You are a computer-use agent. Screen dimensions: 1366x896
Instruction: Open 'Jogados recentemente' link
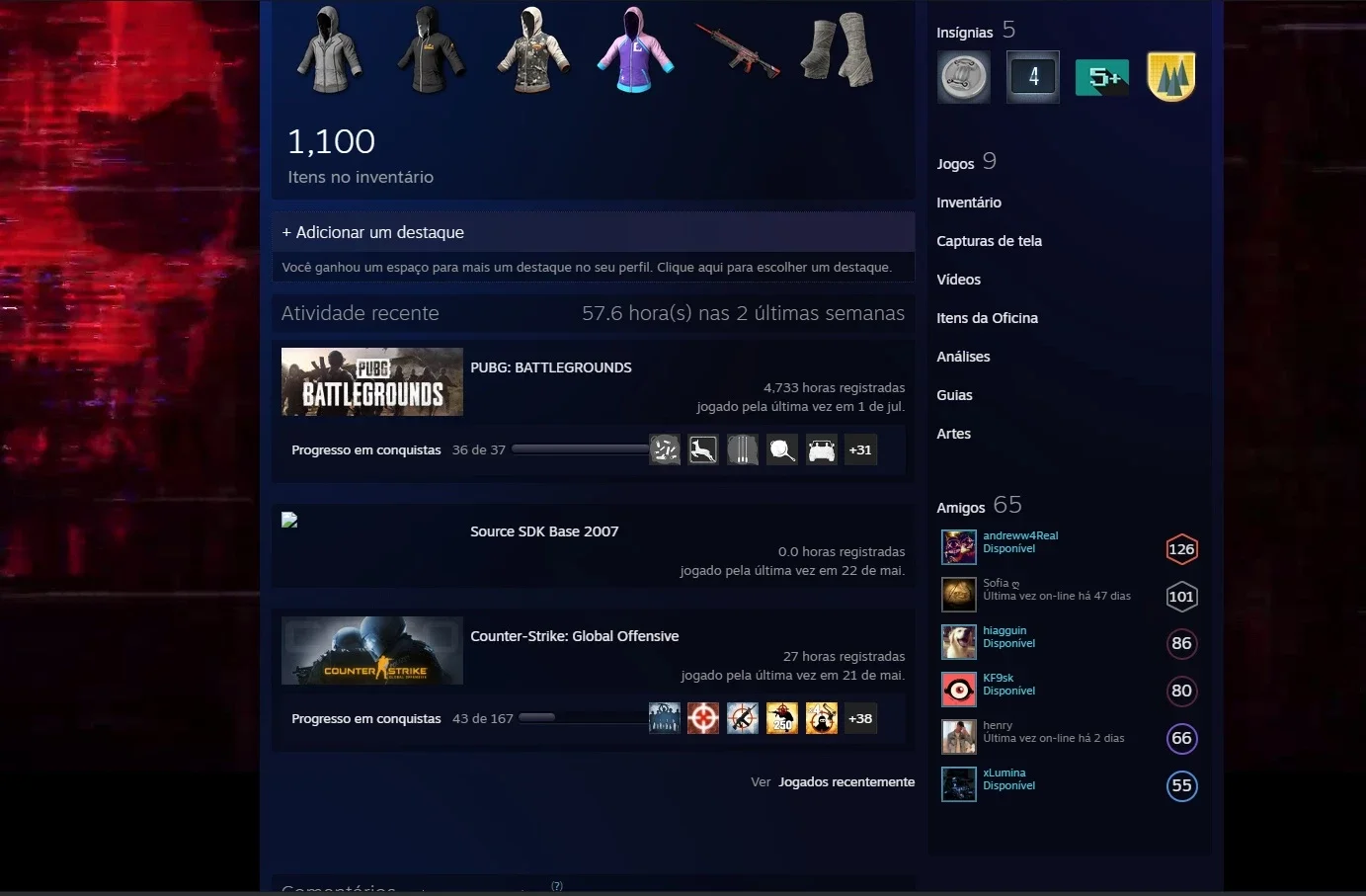(x=846, y=782)
